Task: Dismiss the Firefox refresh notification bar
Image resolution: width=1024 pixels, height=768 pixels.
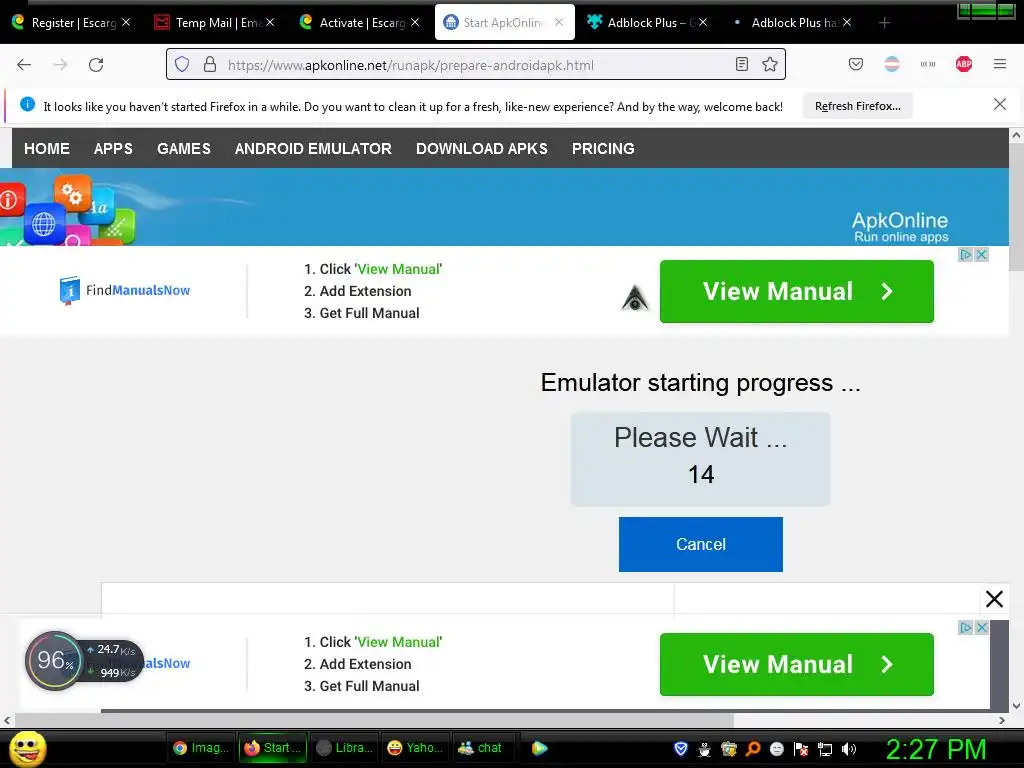Action: (x=1000, y=104)
